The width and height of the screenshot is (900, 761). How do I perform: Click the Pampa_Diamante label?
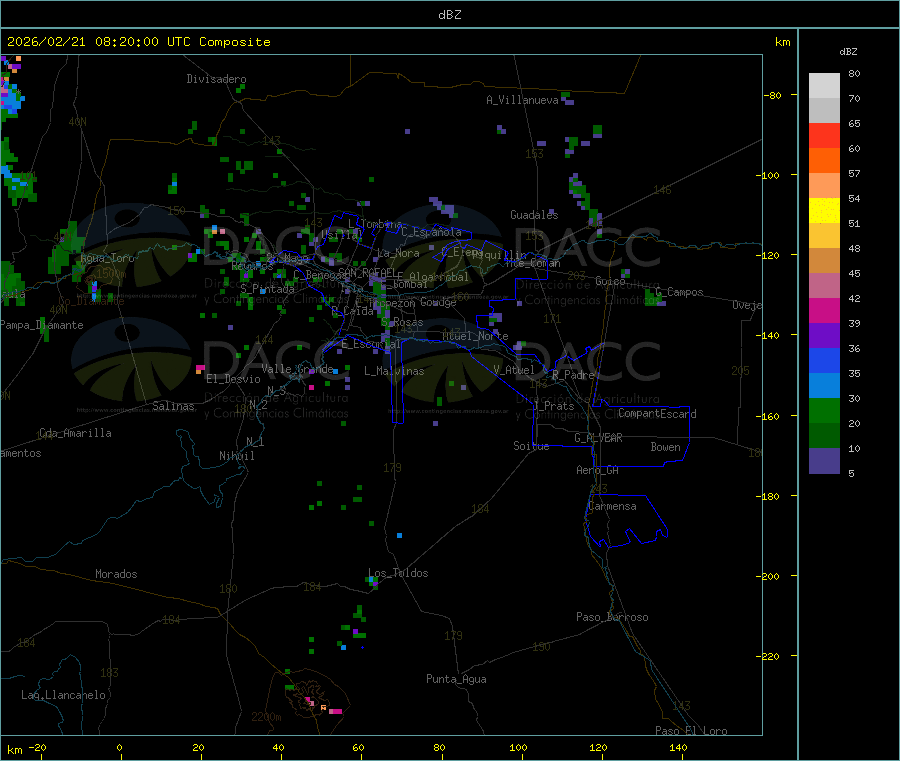pos(42,325)
